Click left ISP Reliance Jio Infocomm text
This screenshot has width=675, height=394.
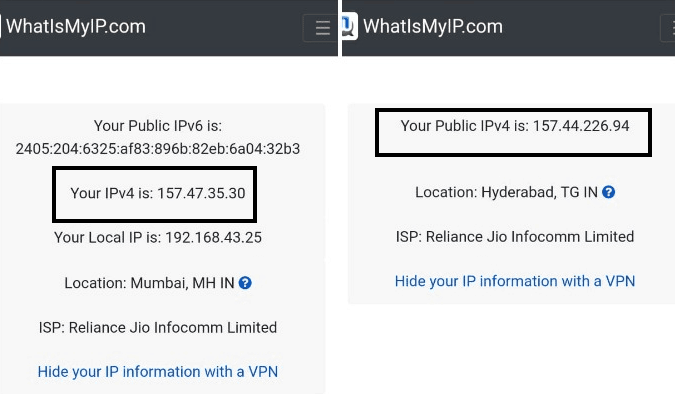(x=158, y=328)
